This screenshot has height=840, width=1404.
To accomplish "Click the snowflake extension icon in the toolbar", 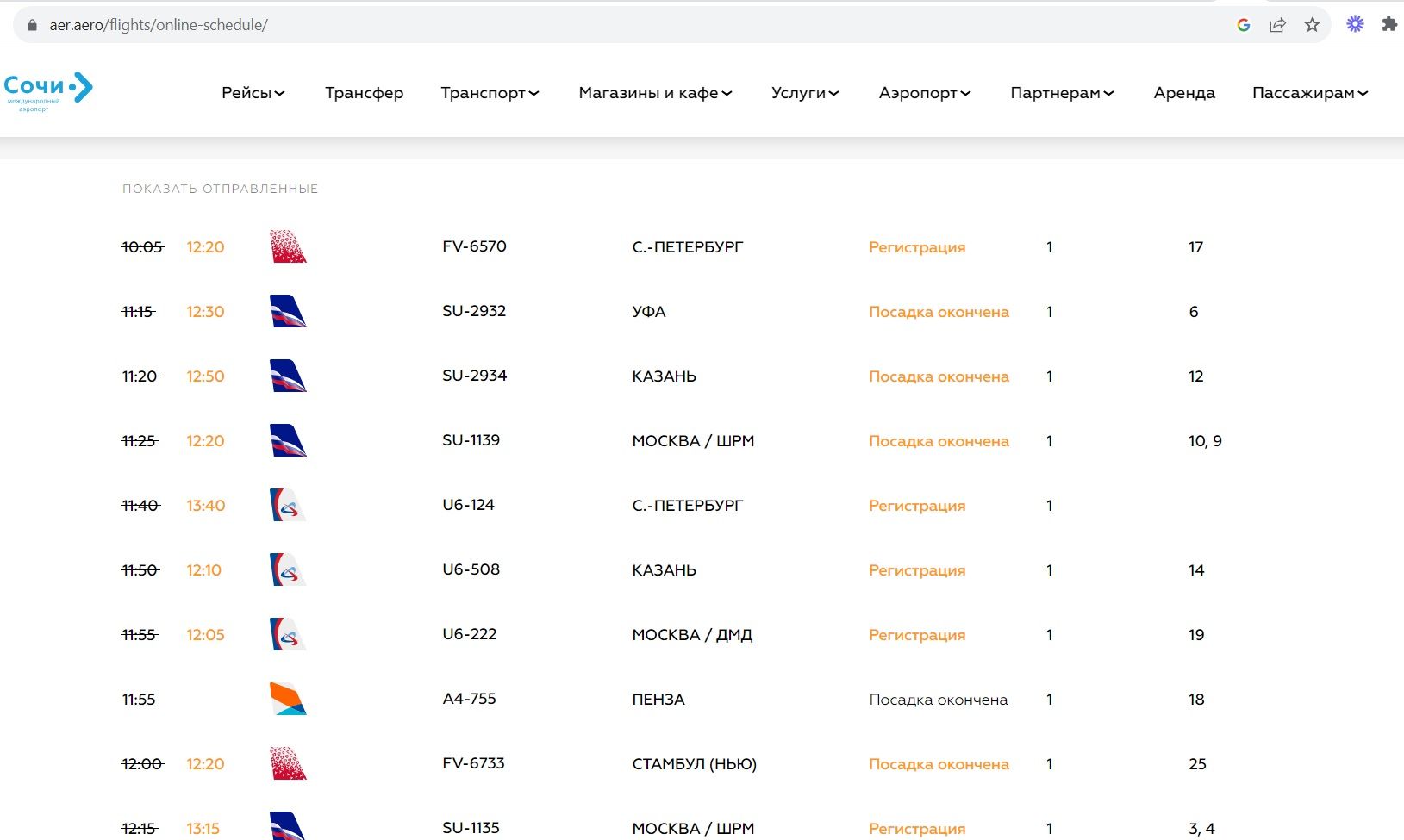I will pos(1353,25).
